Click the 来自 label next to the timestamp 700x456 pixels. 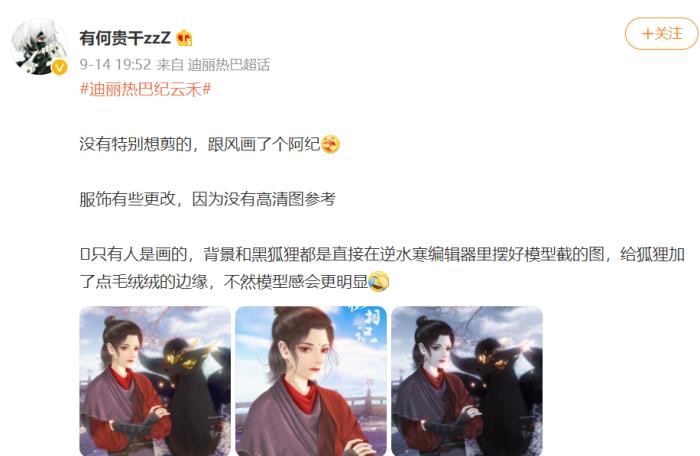[x=170, y=65]
